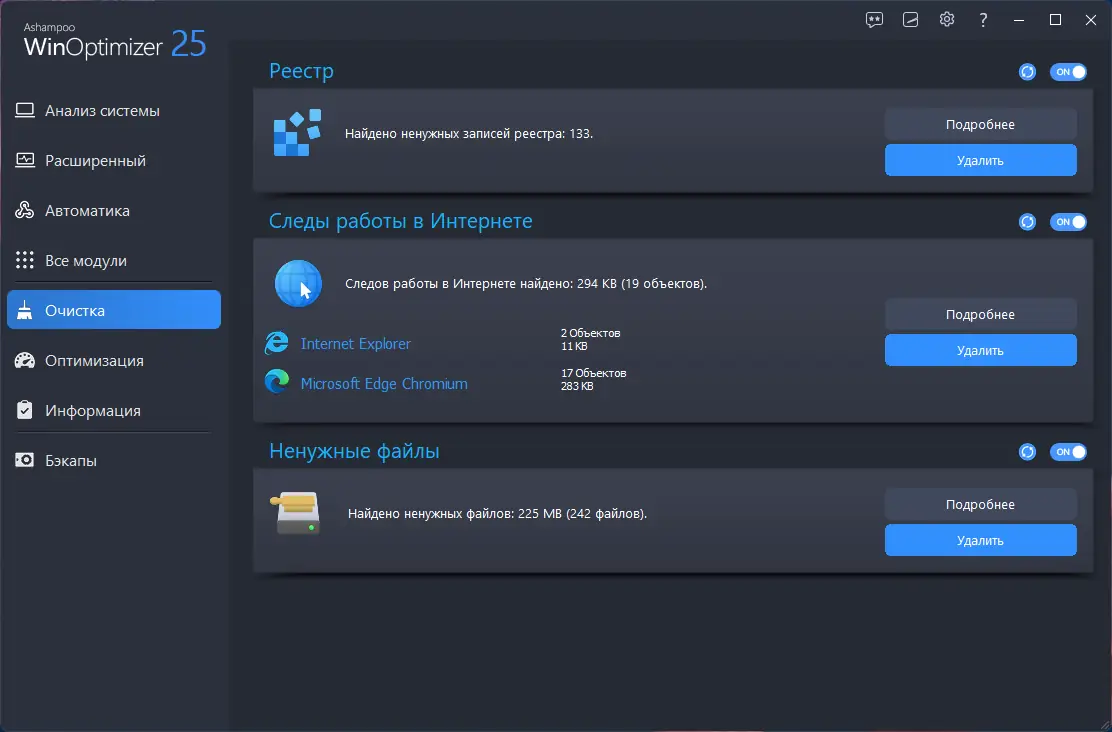This screenshot has width=1112, height=732.
Task: Open the Microsoft Edge Chromium link
Action: pyautogui.click(x=384, y=384)
